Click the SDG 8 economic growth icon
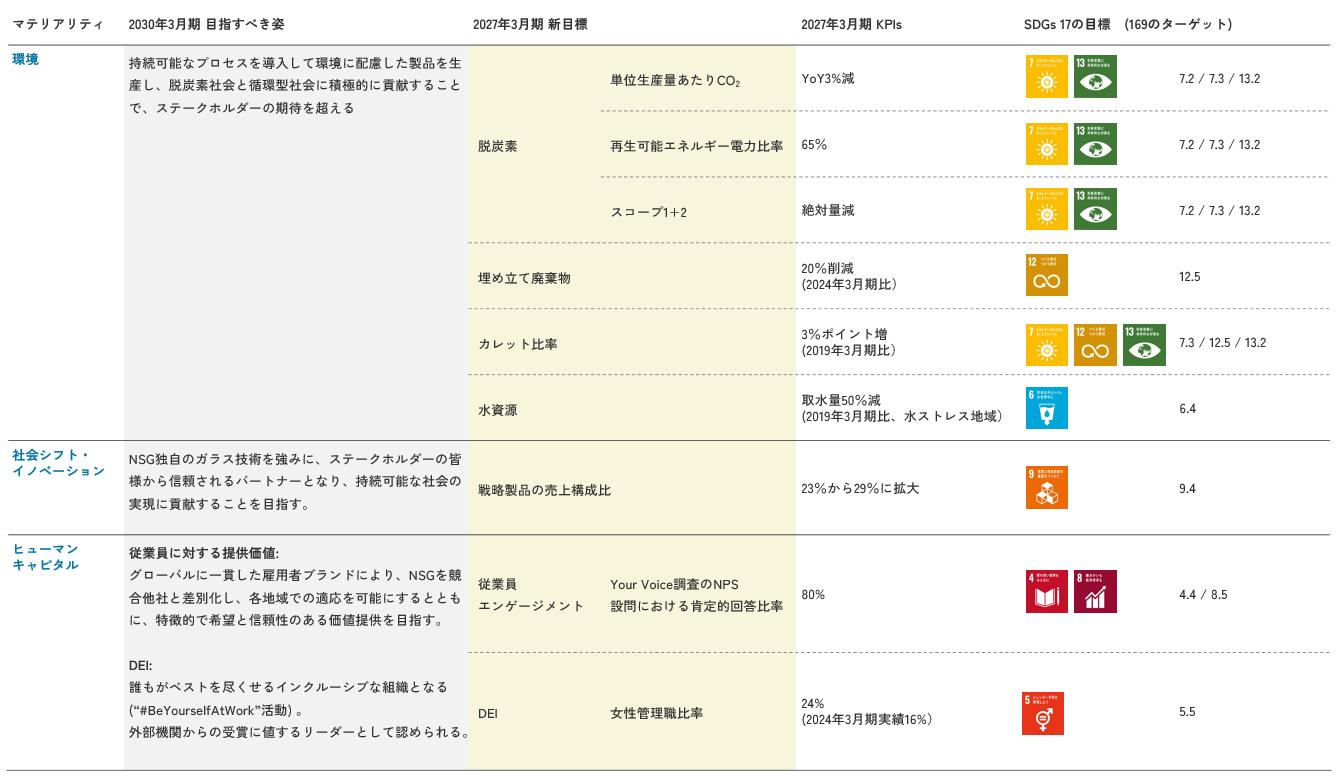Viewport: 1340px width, 777px height. pos(1095,591)
